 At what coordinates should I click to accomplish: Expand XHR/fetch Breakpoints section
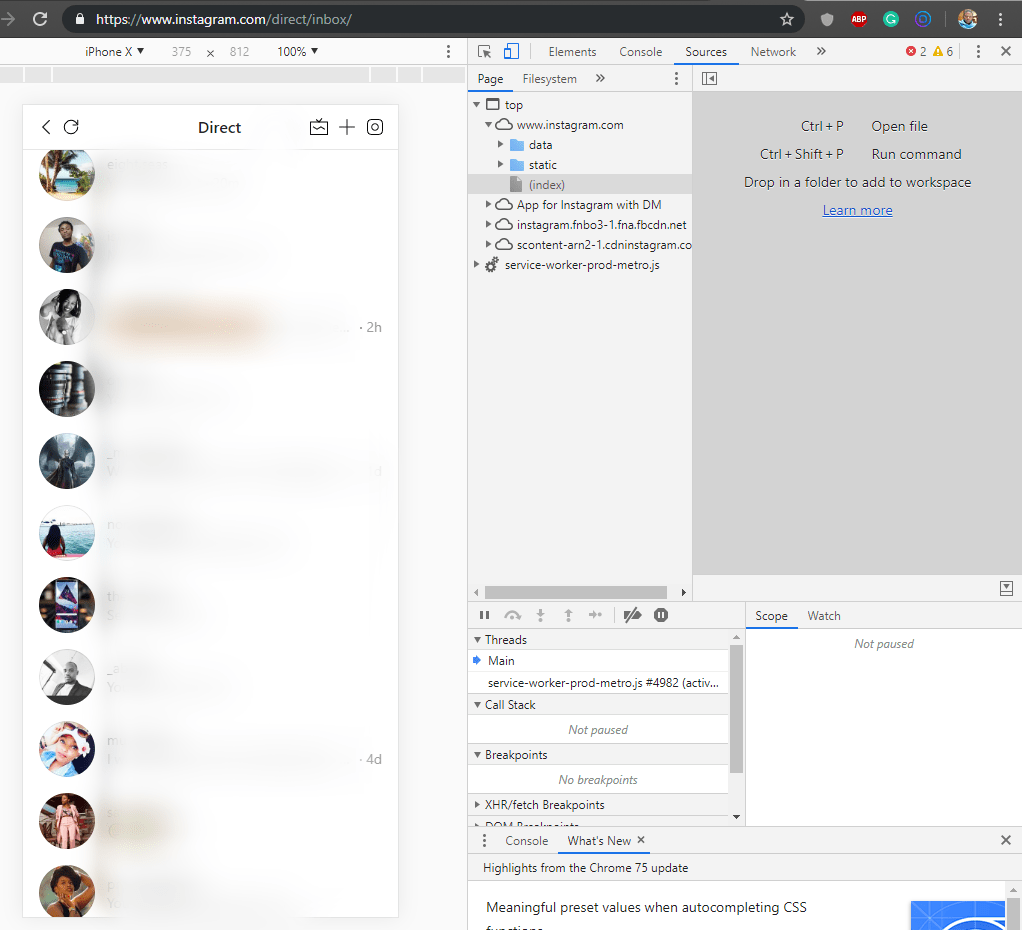pyautogui.click(x=477, y=804)
